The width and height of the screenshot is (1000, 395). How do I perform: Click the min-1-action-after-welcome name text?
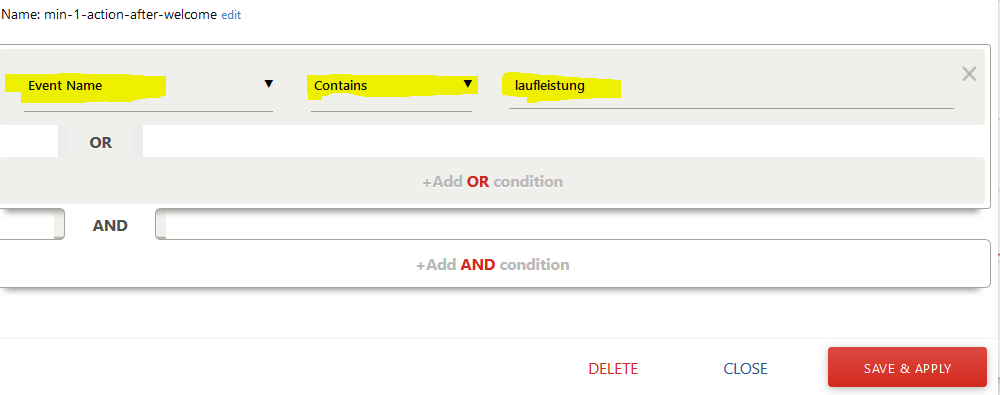(x=130, y=14)
